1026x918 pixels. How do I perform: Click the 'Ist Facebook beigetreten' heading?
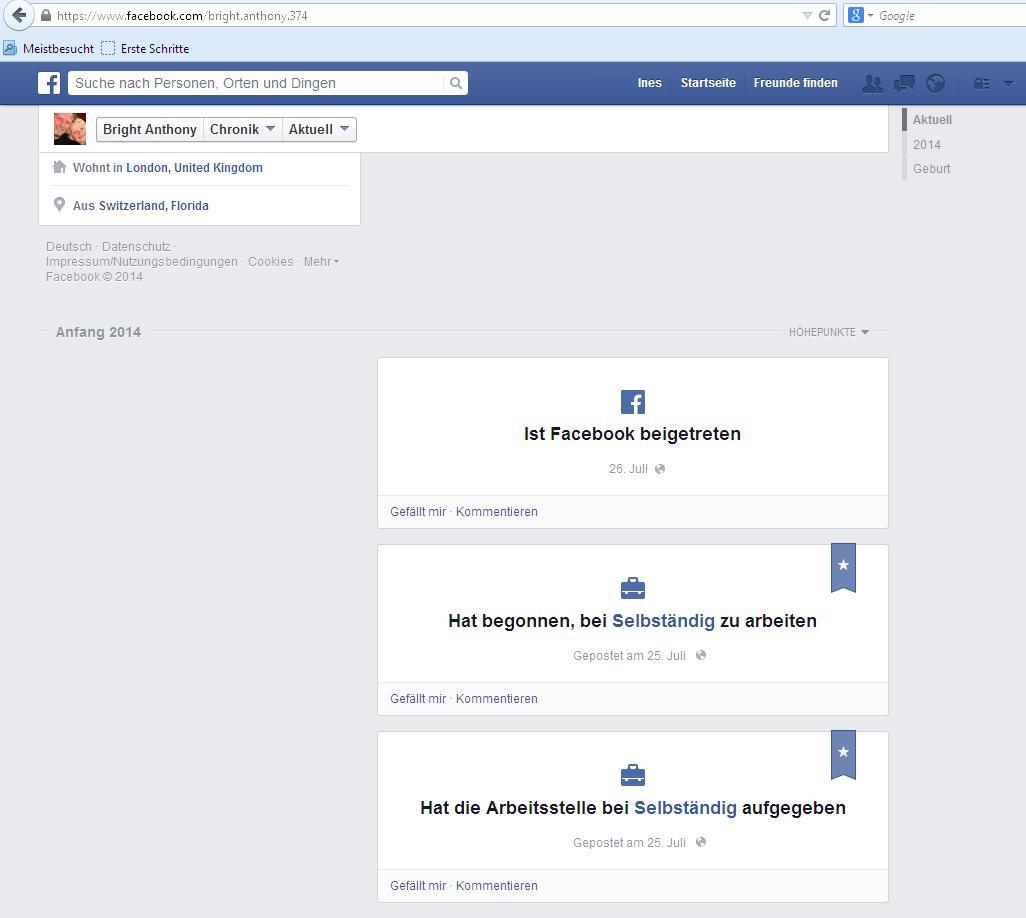tap(632, 434)
